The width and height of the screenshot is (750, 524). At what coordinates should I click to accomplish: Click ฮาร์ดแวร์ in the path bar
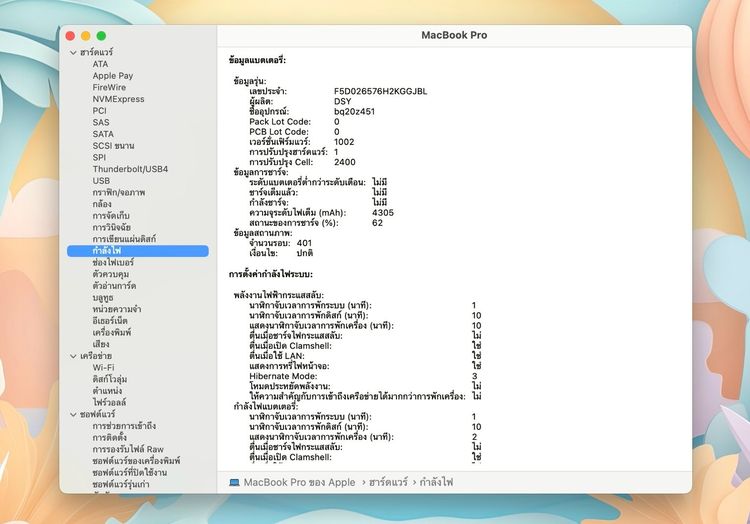click(388, 482)
